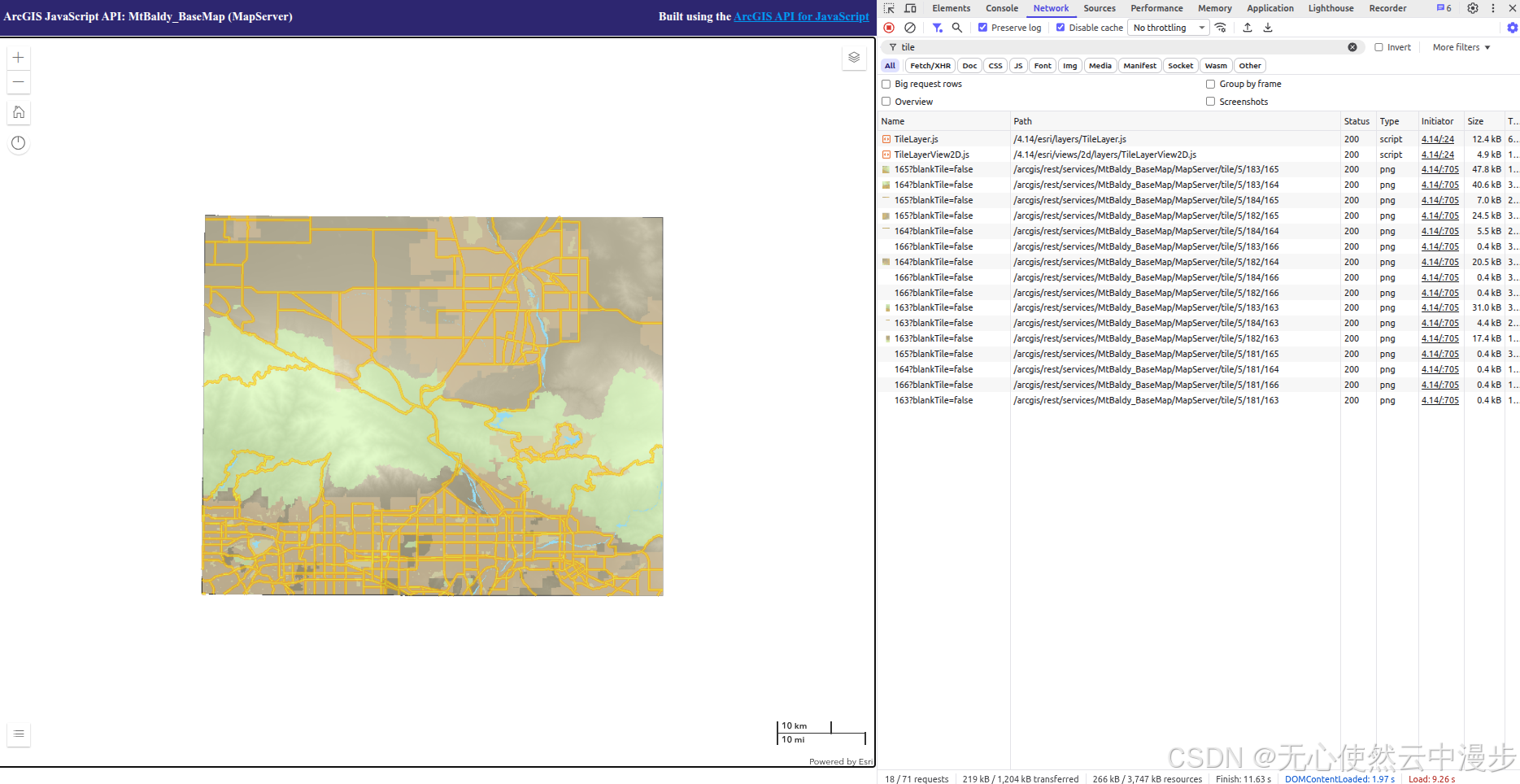The width and height of the screenshot is (1520, 784).
Task: Switch to the Elements tab
Action: click(x=952, y=8)
